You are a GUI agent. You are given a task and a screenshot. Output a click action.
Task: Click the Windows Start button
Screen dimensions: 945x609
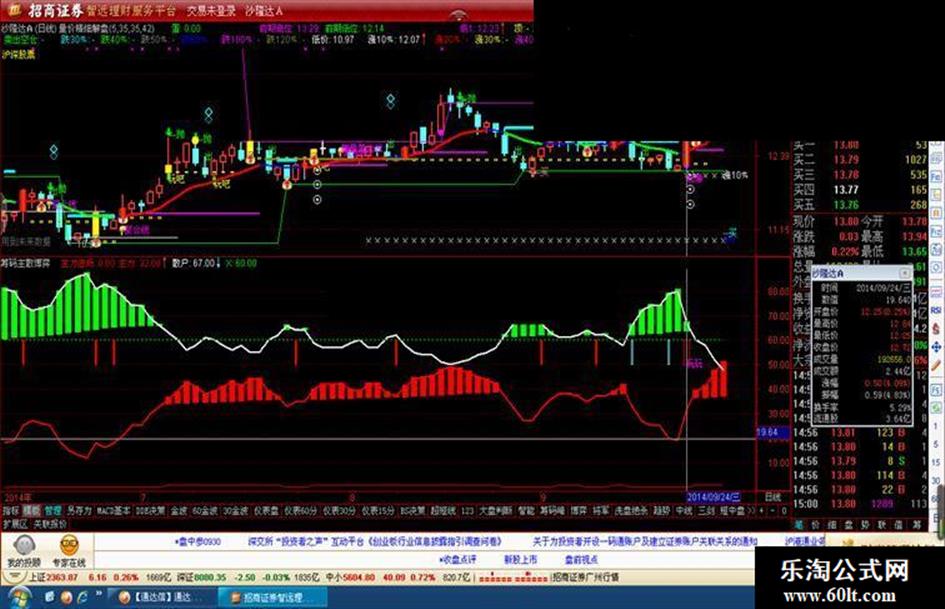18,598
